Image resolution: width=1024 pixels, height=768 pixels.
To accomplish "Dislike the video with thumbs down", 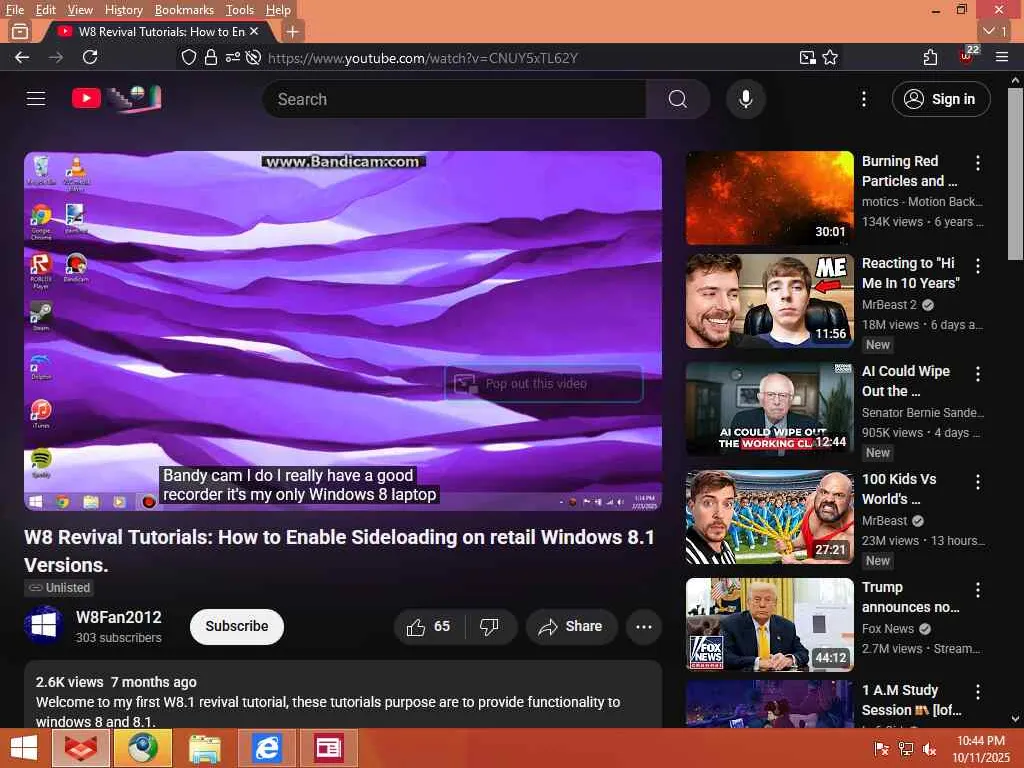I will pyautogui.click(x=490, y=627).
